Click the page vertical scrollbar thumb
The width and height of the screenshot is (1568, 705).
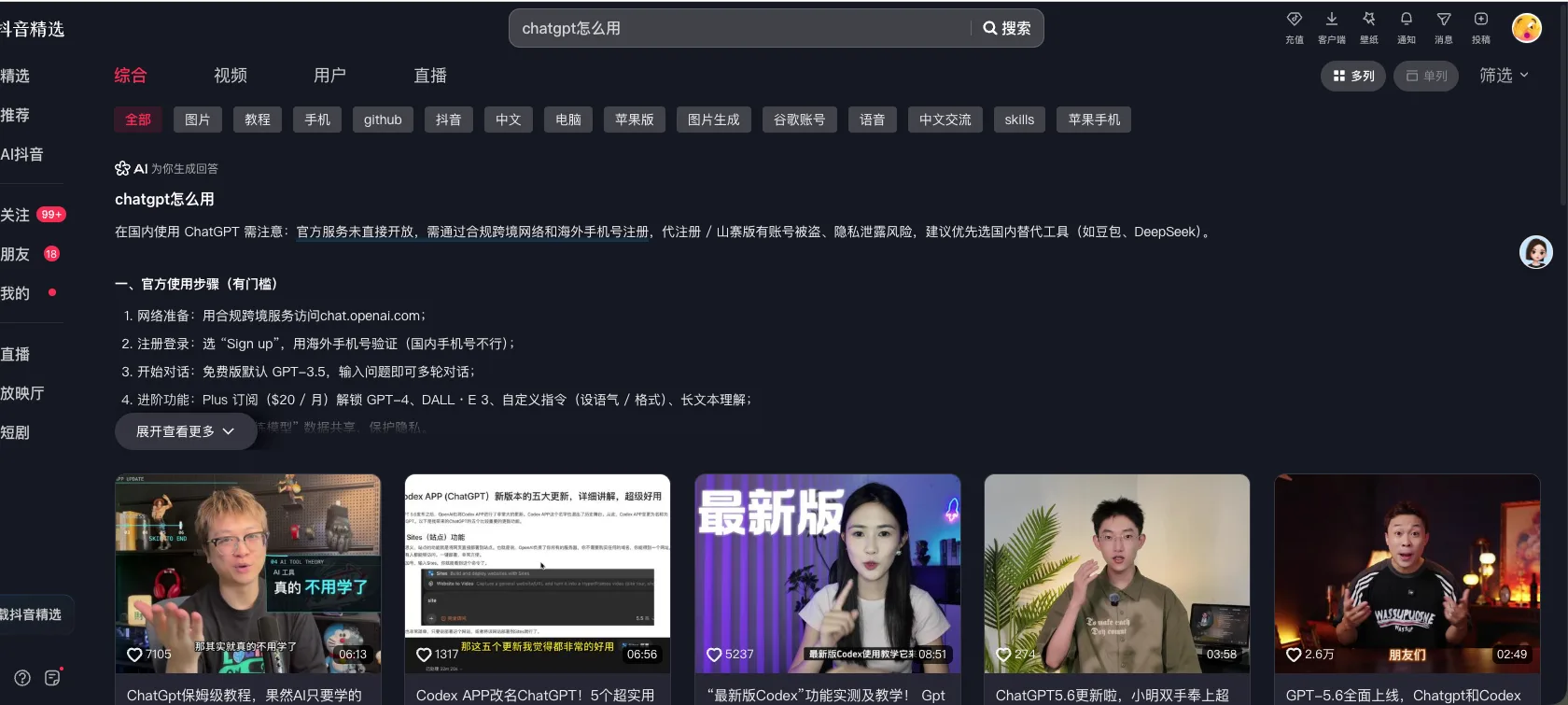[x=1563, y=106]
